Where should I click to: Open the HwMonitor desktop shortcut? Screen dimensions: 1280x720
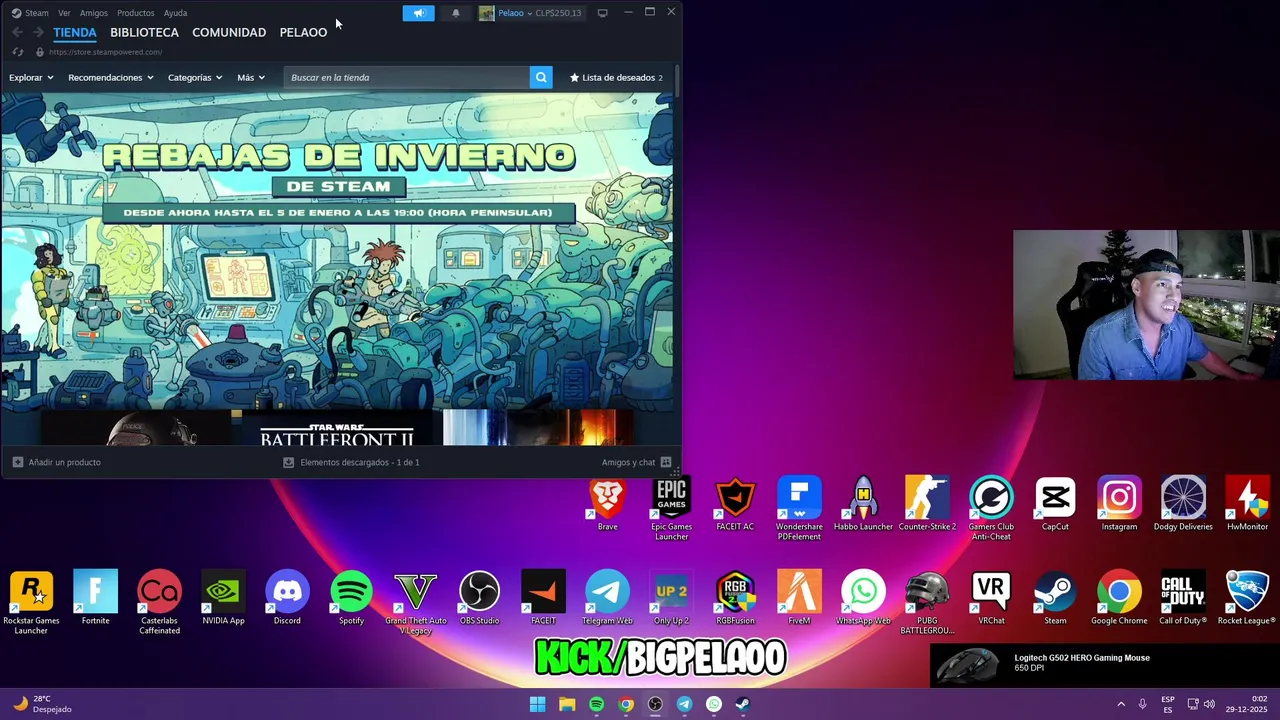(1247, 504)
